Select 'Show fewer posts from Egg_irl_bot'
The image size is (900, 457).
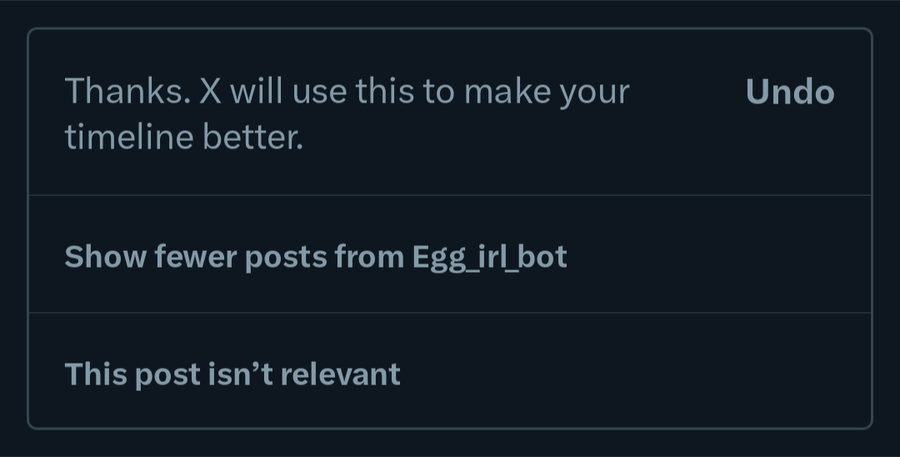click(x=315, y=257)
